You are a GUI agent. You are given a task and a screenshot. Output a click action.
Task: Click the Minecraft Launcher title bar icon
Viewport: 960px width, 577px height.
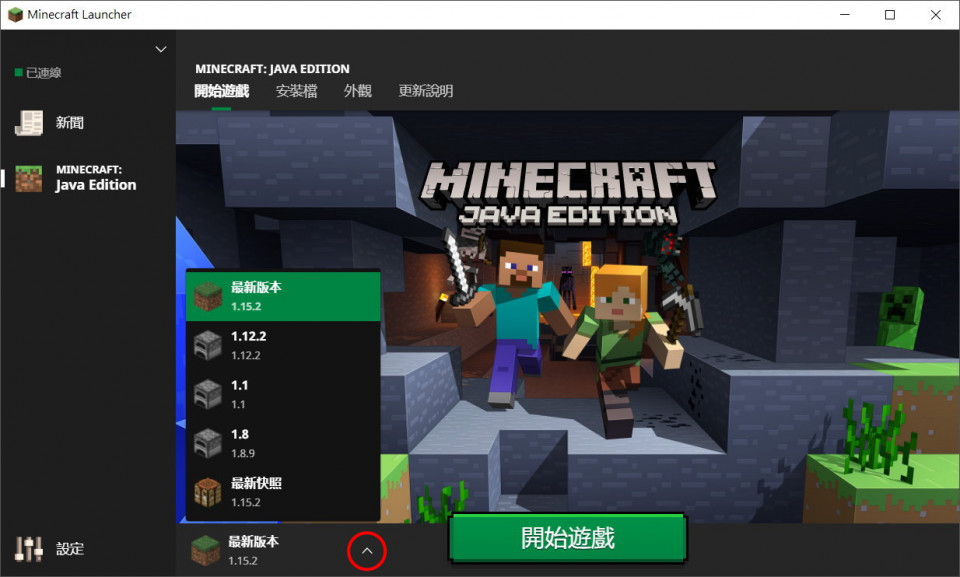click(15, 15)
